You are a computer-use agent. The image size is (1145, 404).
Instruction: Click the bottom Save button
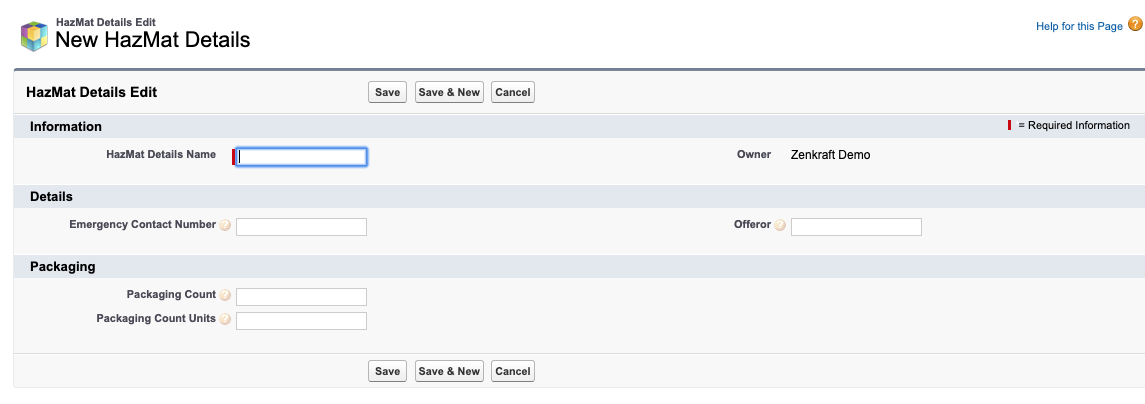(387, 371)
